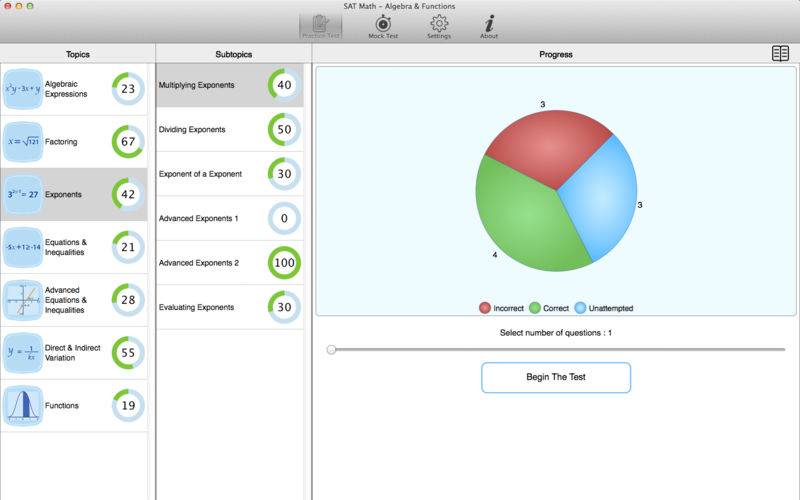Viewport: 800px width, 500px height.
Task: Open the book icon beside Progress
Action: 780,54
